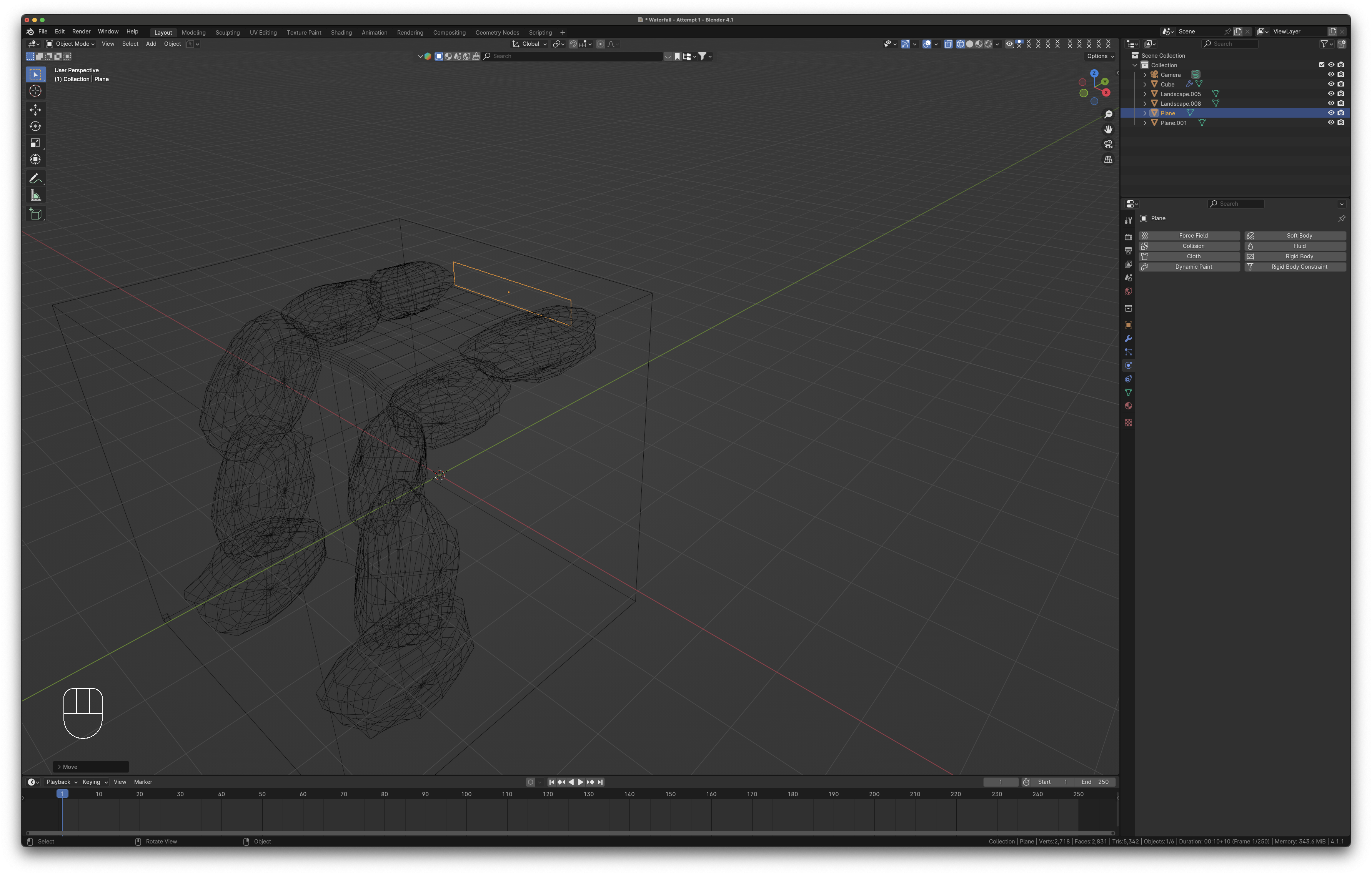
Task: Open the Render properties tab
Action: 1128,237
